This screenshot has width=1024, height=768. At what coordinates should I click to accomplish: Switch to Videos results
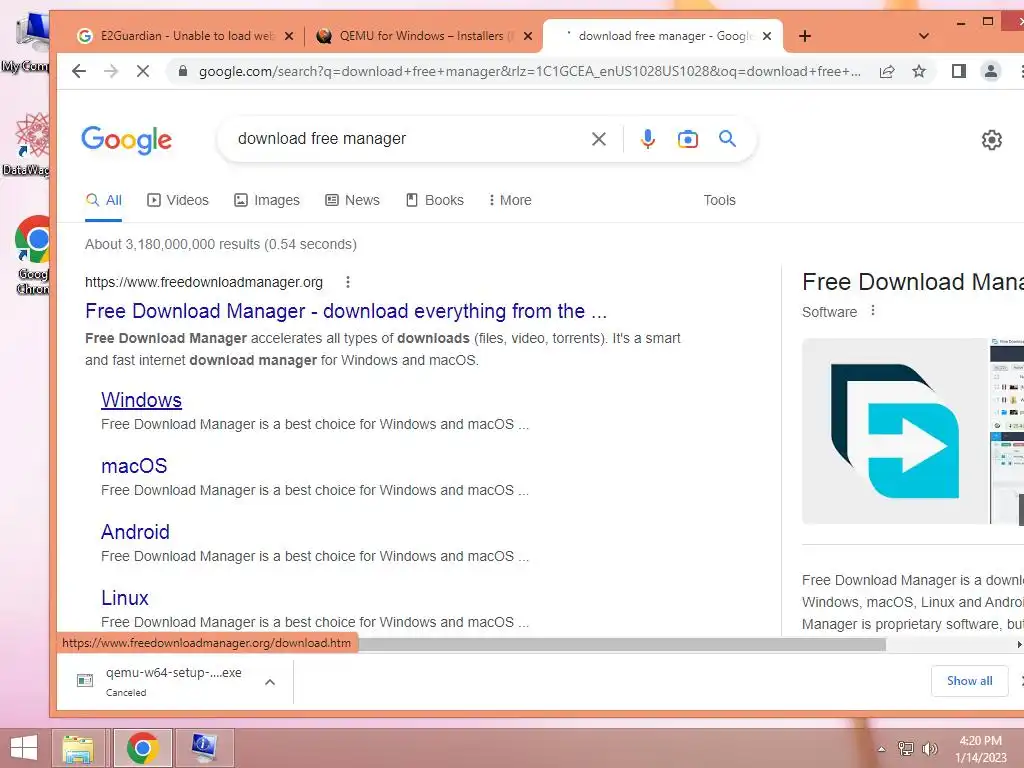178,200
